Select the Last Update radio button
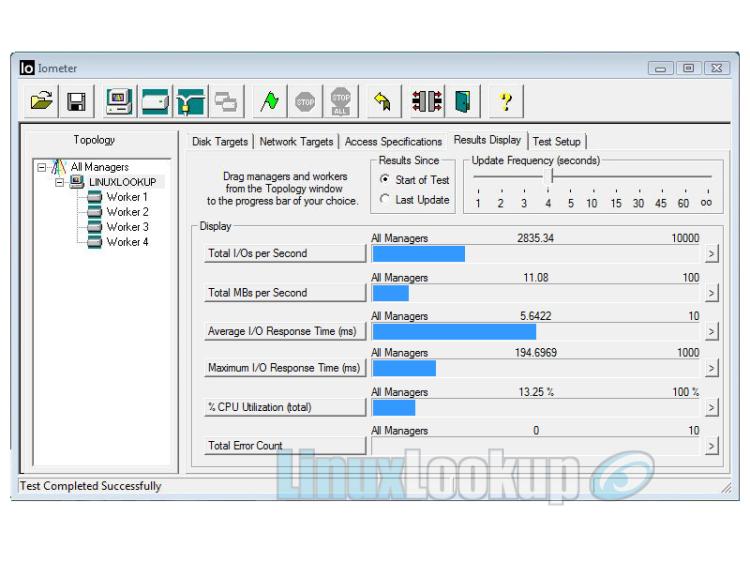 (x=386, y=199)
